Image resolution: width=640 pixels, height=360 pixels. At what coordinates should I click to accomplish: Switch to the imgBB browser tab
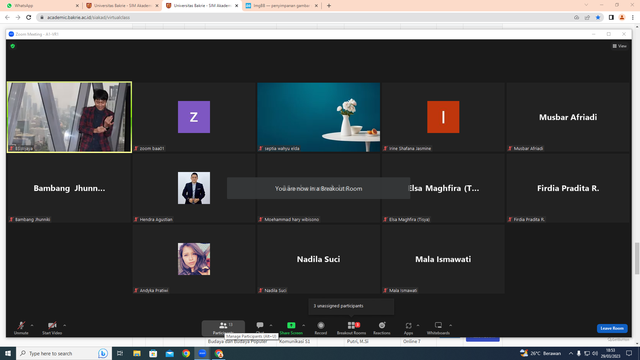(282, 6)
